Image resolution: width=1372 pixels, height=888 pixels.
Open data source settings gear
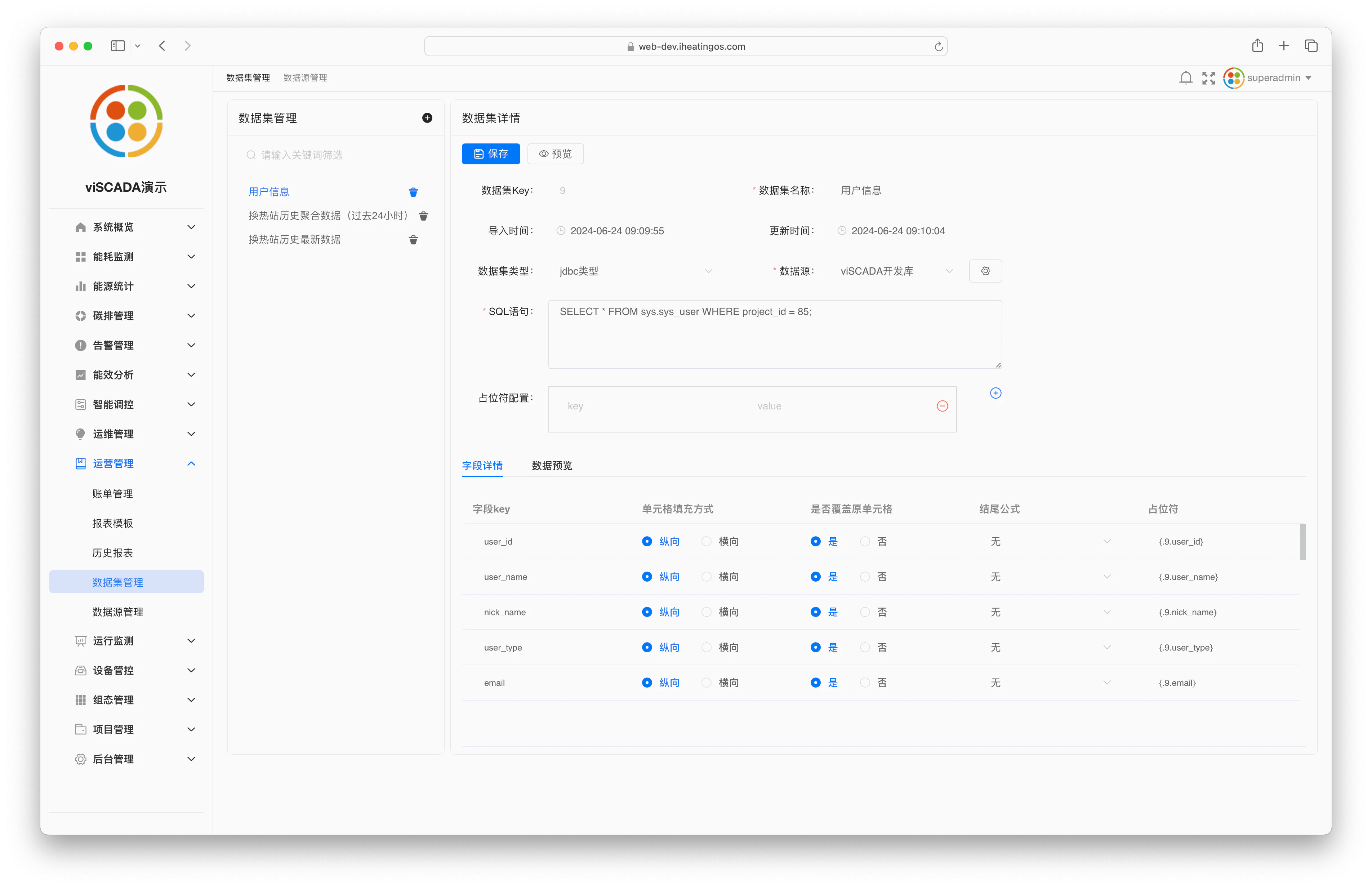click(x=985, y=271)
